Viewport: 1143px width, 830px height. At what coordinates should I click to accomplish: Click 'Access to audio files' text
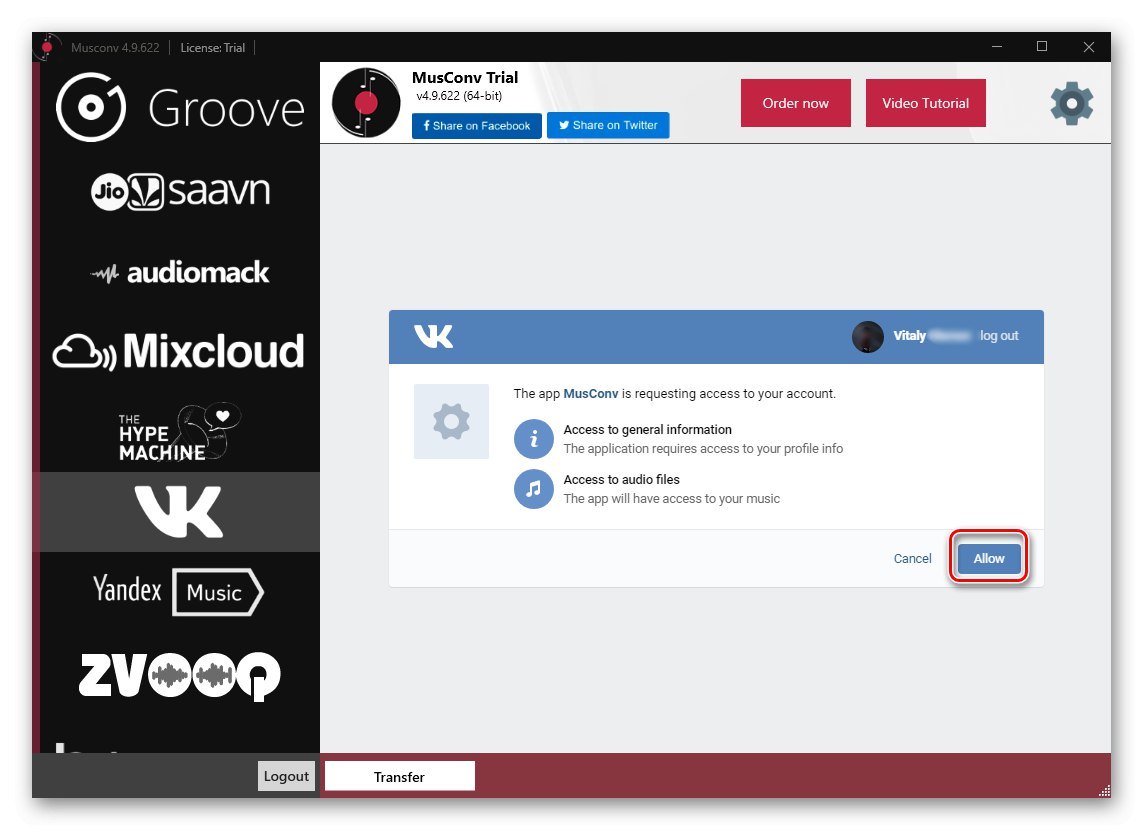click(x=621, y=479)
